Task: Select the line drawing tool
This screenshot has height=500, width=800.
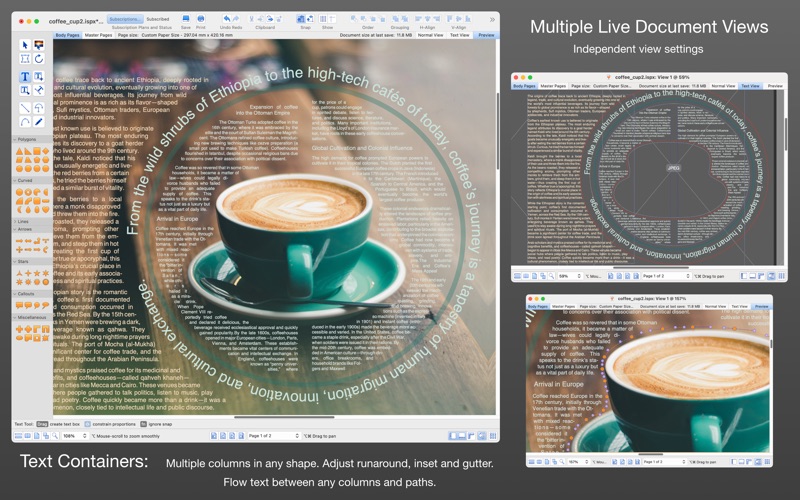Action: click(x=24, y=108)
